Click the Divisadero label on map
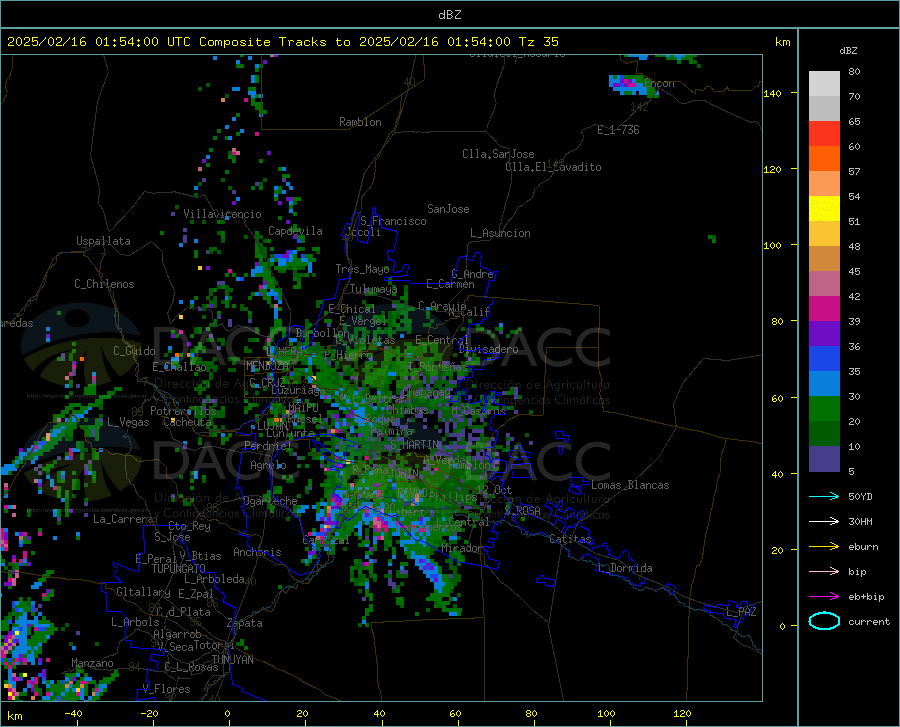900x727 pixels. click(x=488, y=349)
